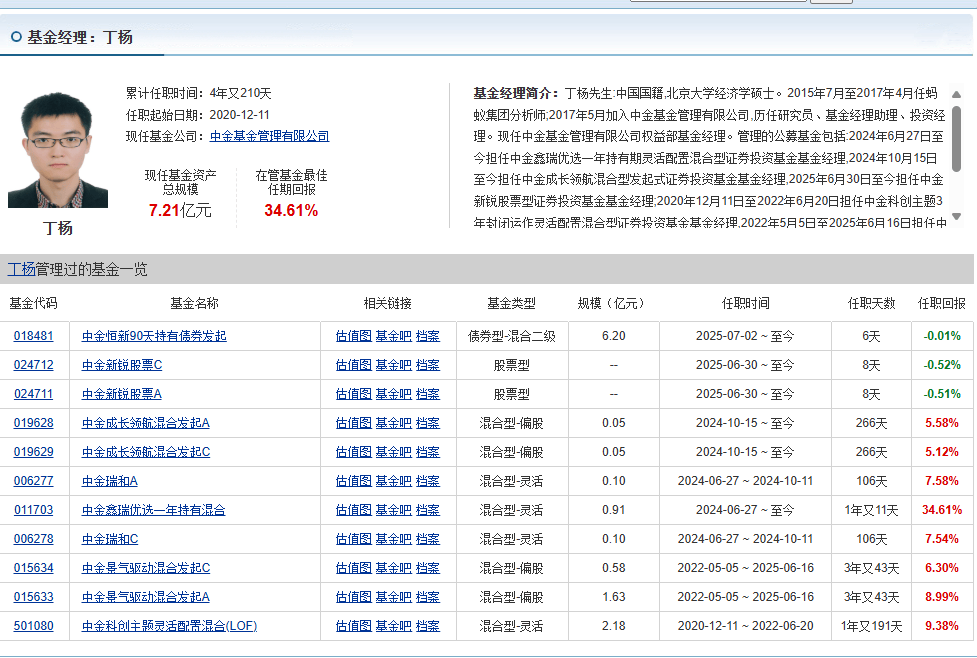
Task: Click the 基金代码 column header
Action: tap(34, 303)
